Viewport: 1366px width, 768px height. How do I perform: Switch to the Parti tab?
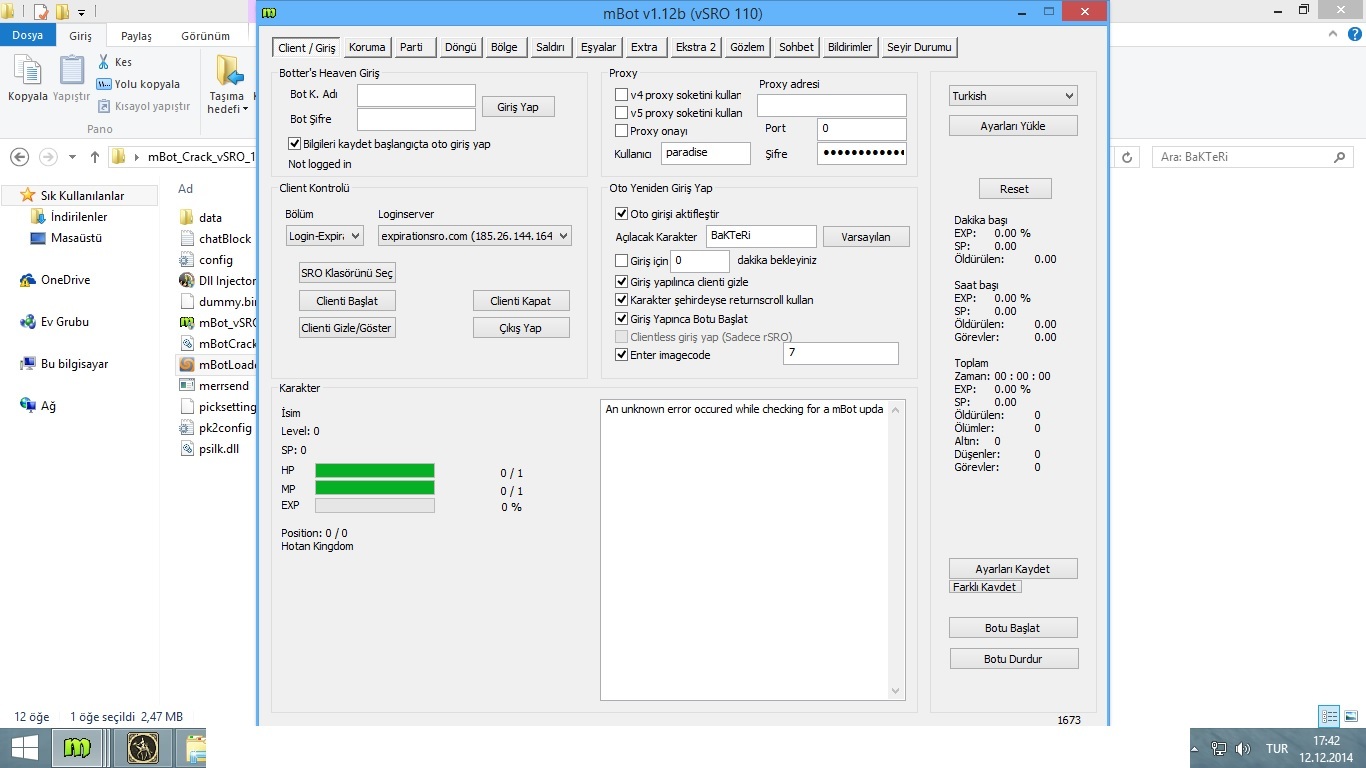coord(411,47)
